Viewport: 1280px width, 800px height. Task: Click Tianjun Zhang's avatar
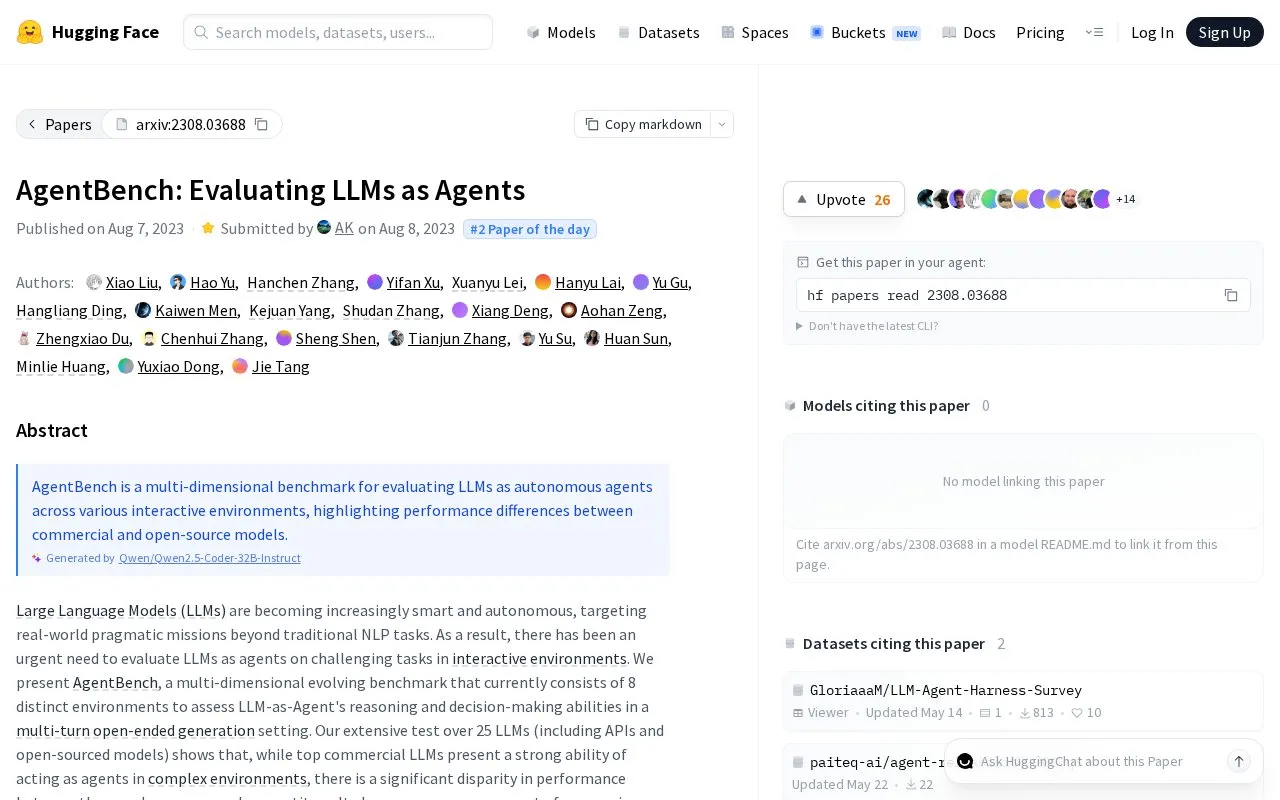396,338
